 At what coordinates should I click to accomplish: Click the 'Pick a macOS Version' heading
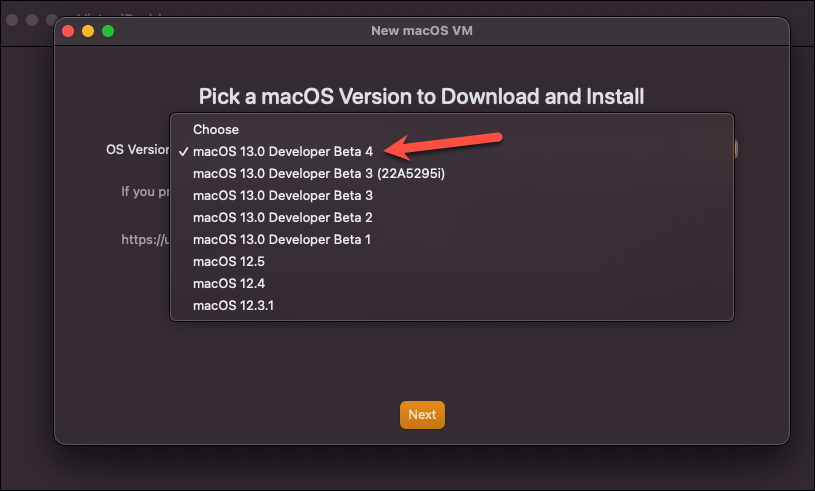422,97
